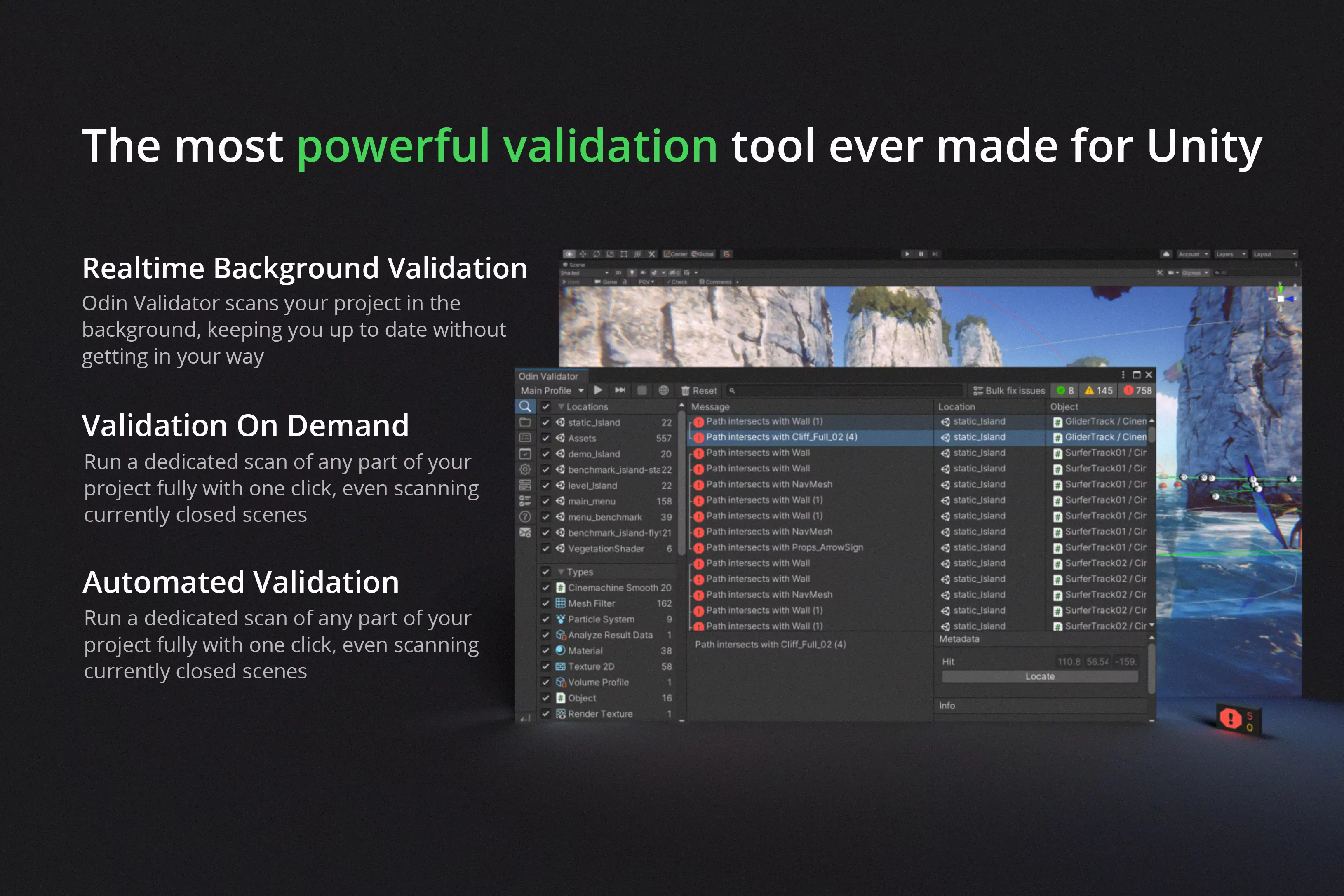Open the list-panel icon below the sidebar folder

[524, 438]
